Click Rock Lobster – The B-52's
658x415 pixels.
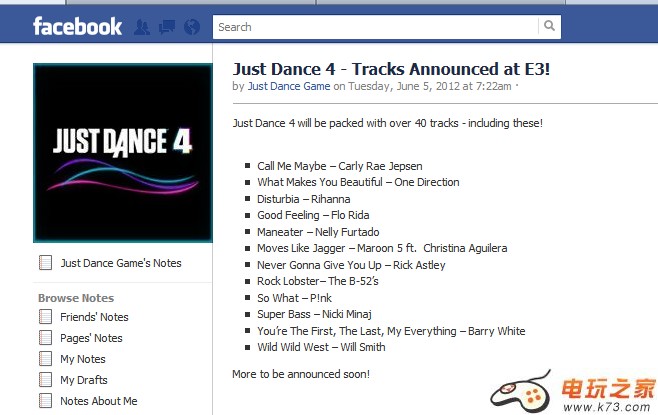[318, 281]
